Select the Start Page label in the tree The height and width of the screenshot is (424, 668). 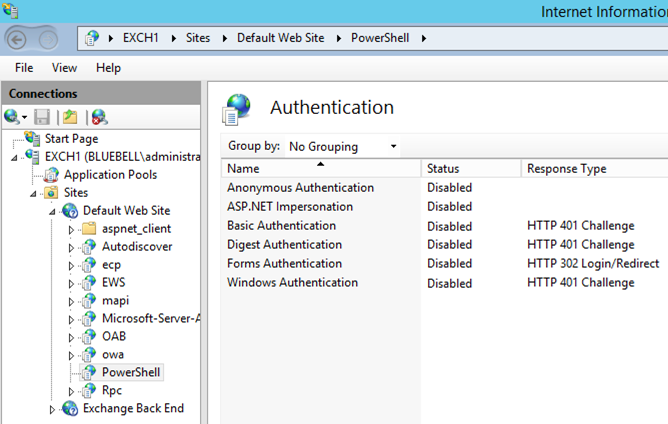point(72,139)
